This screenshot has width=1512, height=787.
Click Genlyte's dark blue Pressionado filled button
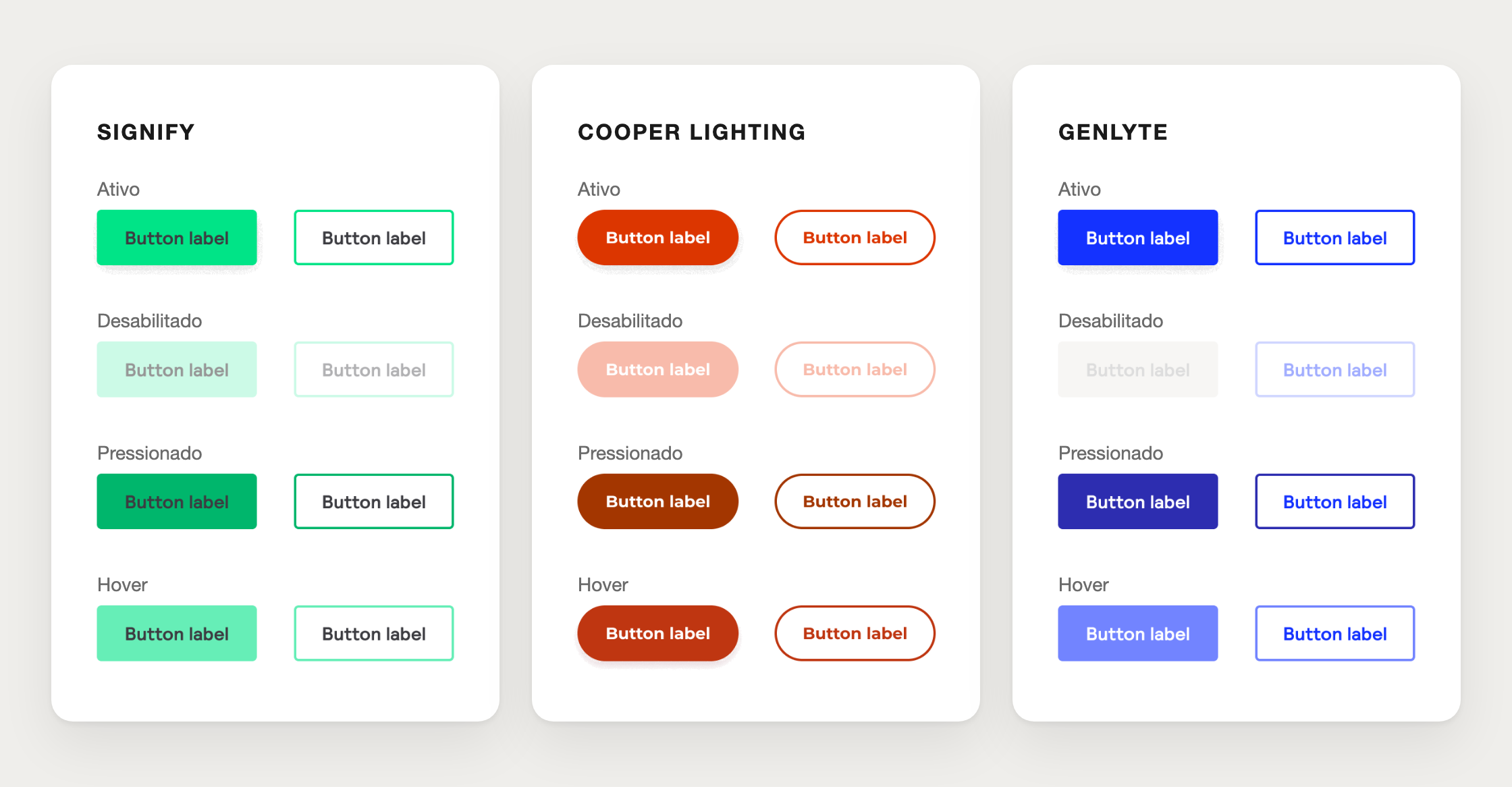point(1138,501)
